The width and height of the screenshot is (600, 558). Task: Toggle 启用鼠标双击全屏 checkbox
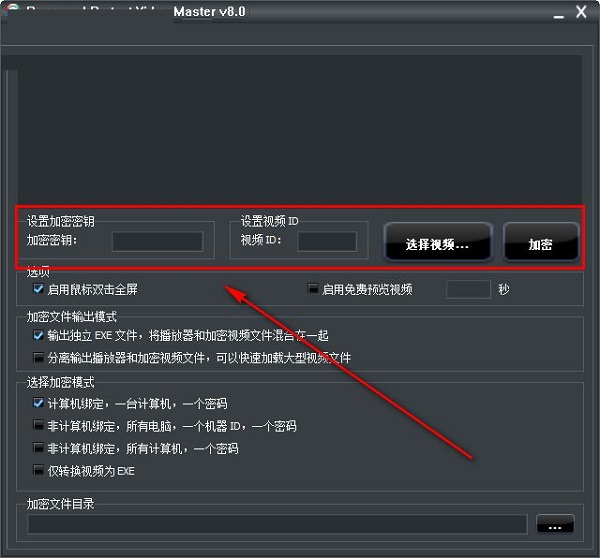(x=38, y=289)
